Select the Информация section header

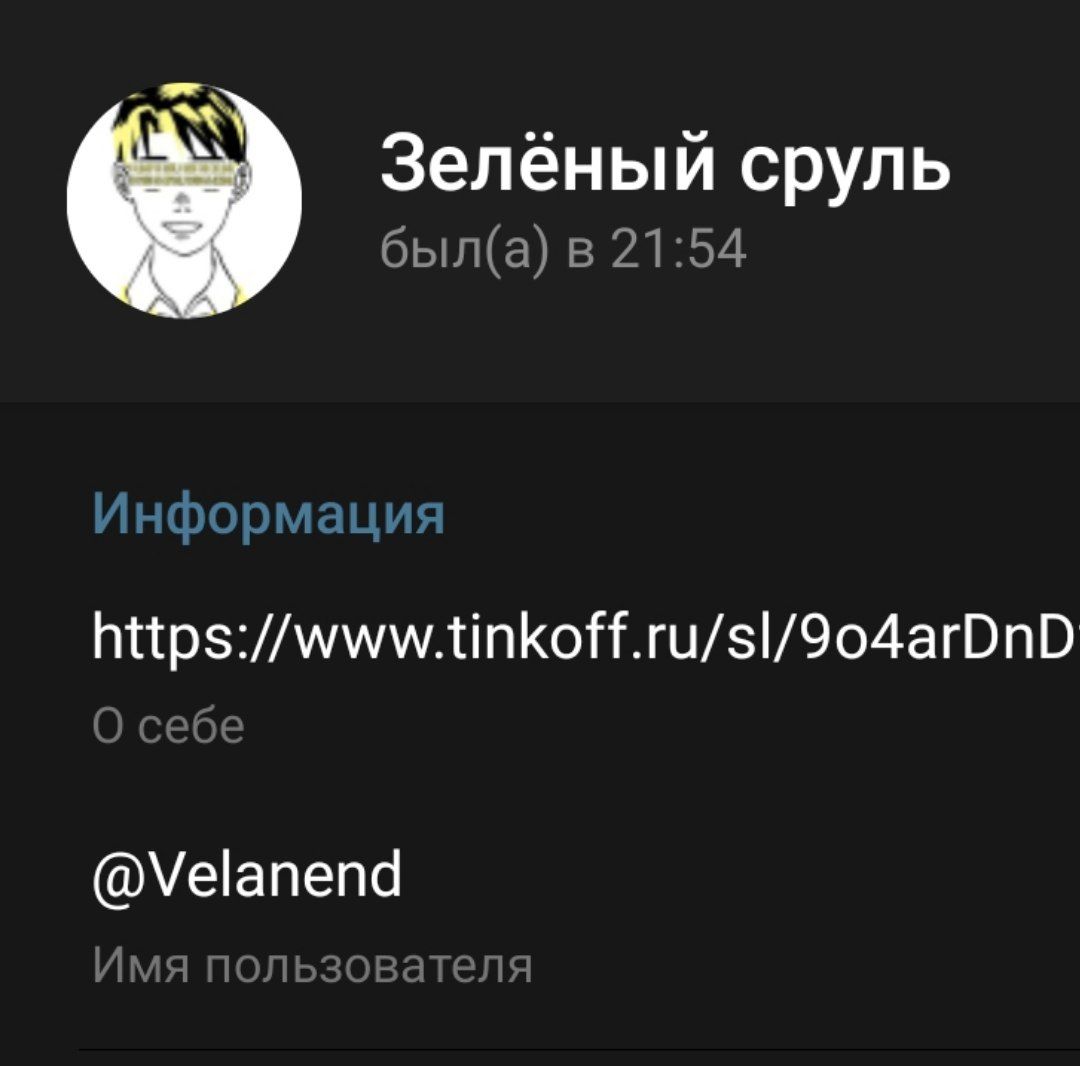269,514
